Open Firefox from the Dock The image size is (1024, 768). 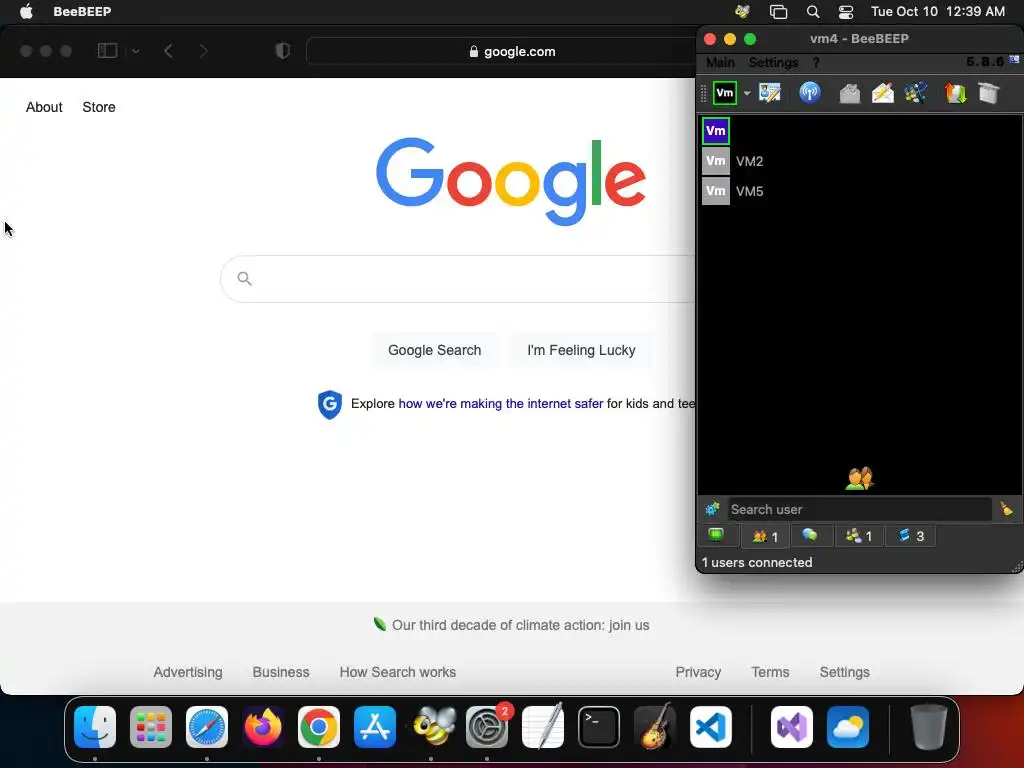tap(263, 727)
